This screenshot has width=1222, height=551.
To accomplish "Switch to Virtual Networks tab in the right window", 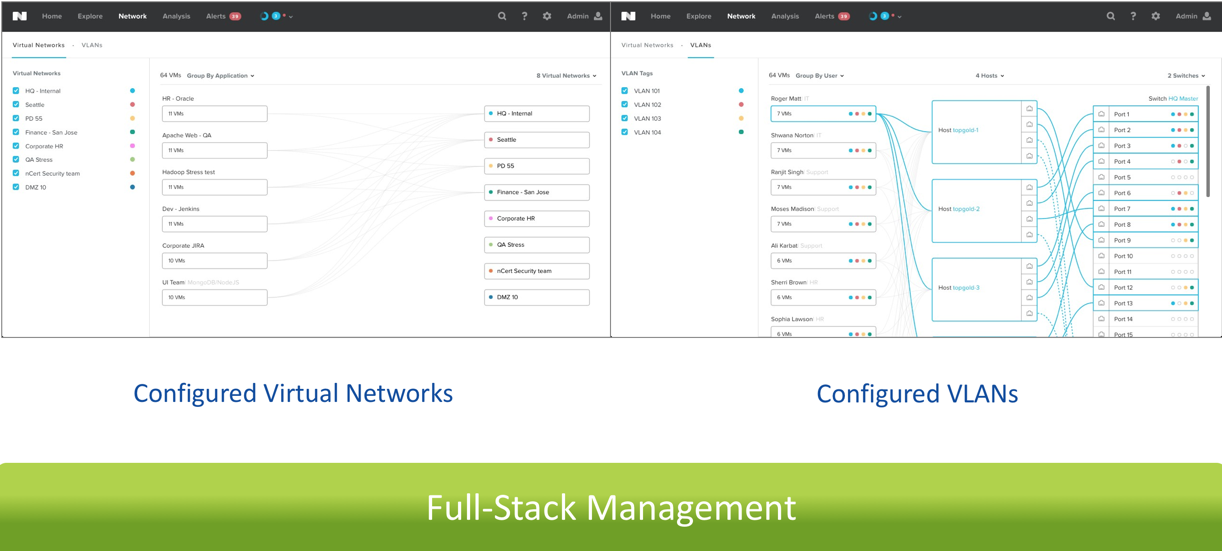I will 647,45.
